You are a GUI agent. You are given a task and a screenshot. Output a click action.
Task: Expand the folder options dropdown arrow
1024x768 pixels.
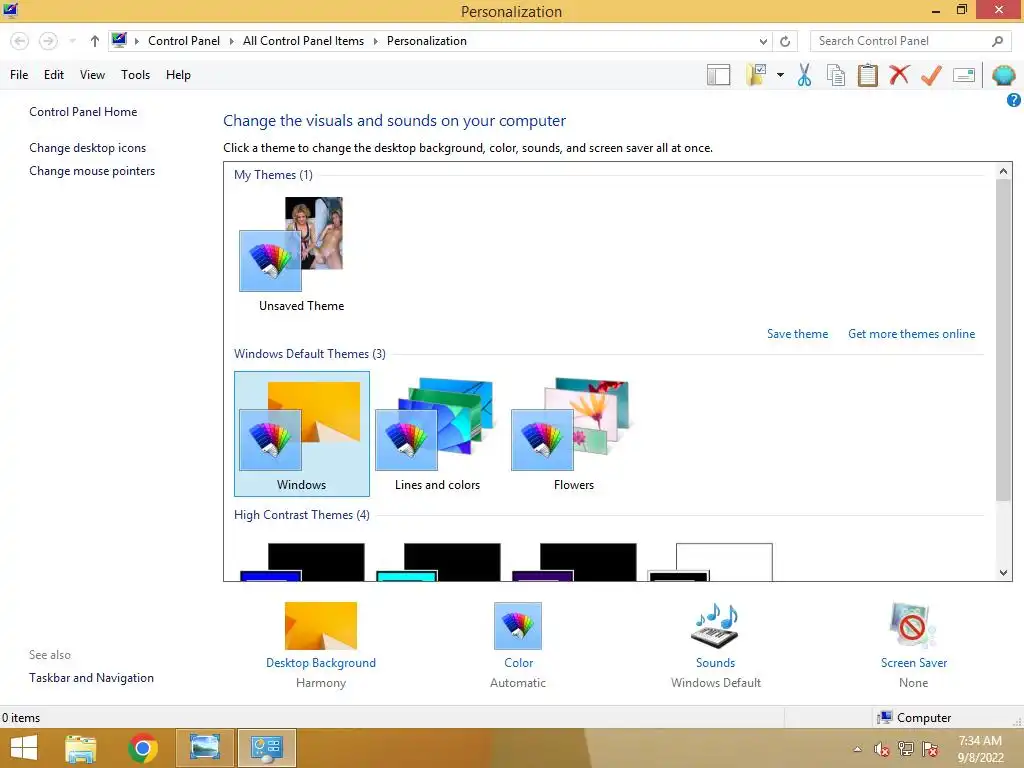[x=780, y=75]
